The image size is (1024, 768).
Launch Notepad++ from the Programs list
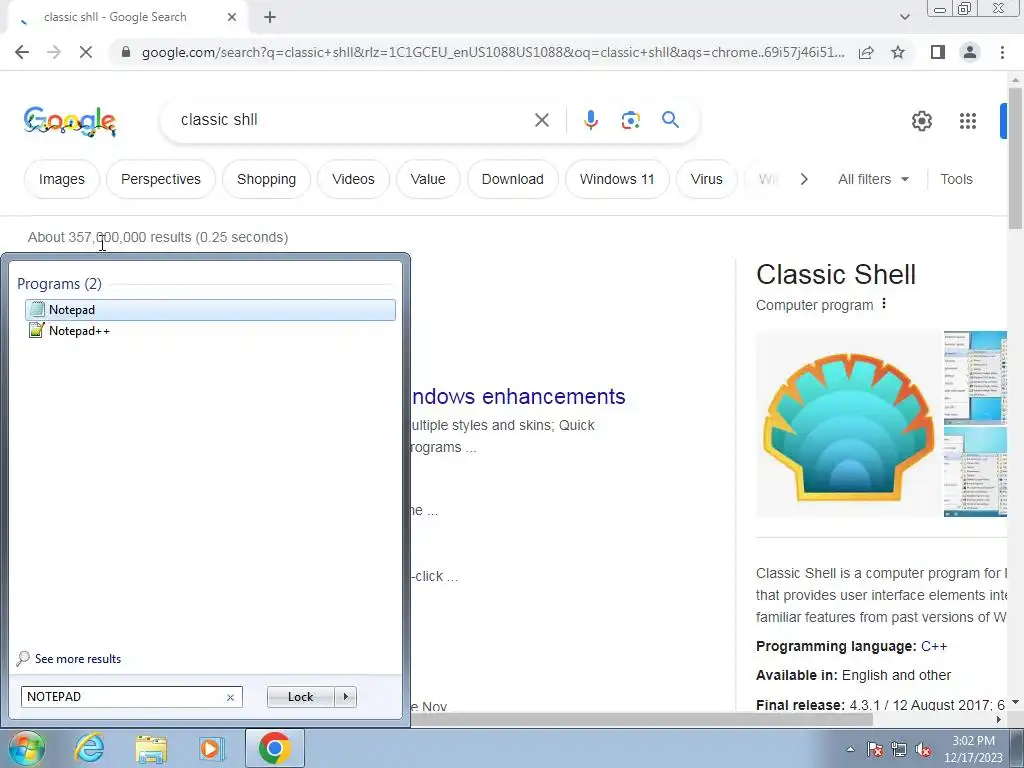[x=210, y=330]
